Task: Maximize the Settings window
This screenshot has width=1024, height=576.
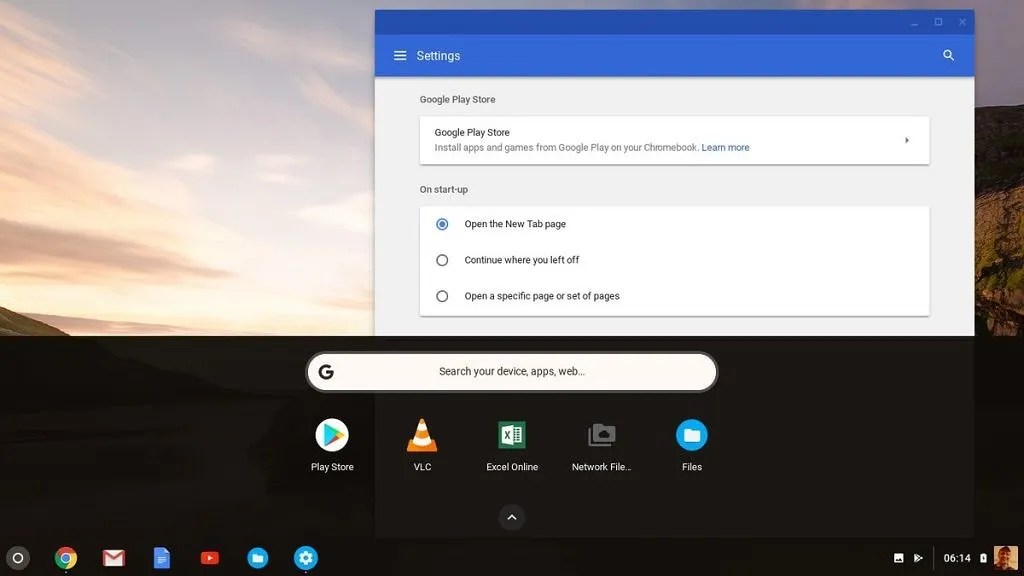Action: tap(938, 22)
